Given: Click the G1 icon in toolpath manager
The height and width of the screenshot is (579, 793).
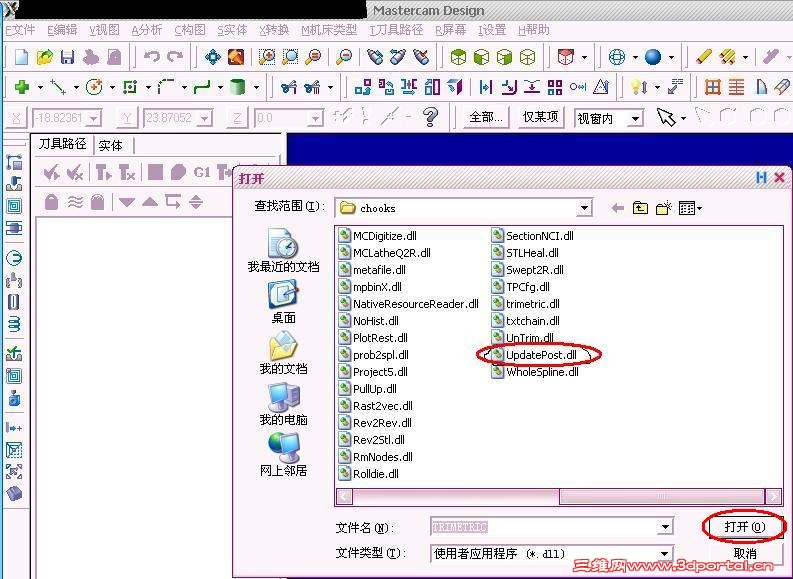Looking at the screenshot, I should click(x=202, y=172).
